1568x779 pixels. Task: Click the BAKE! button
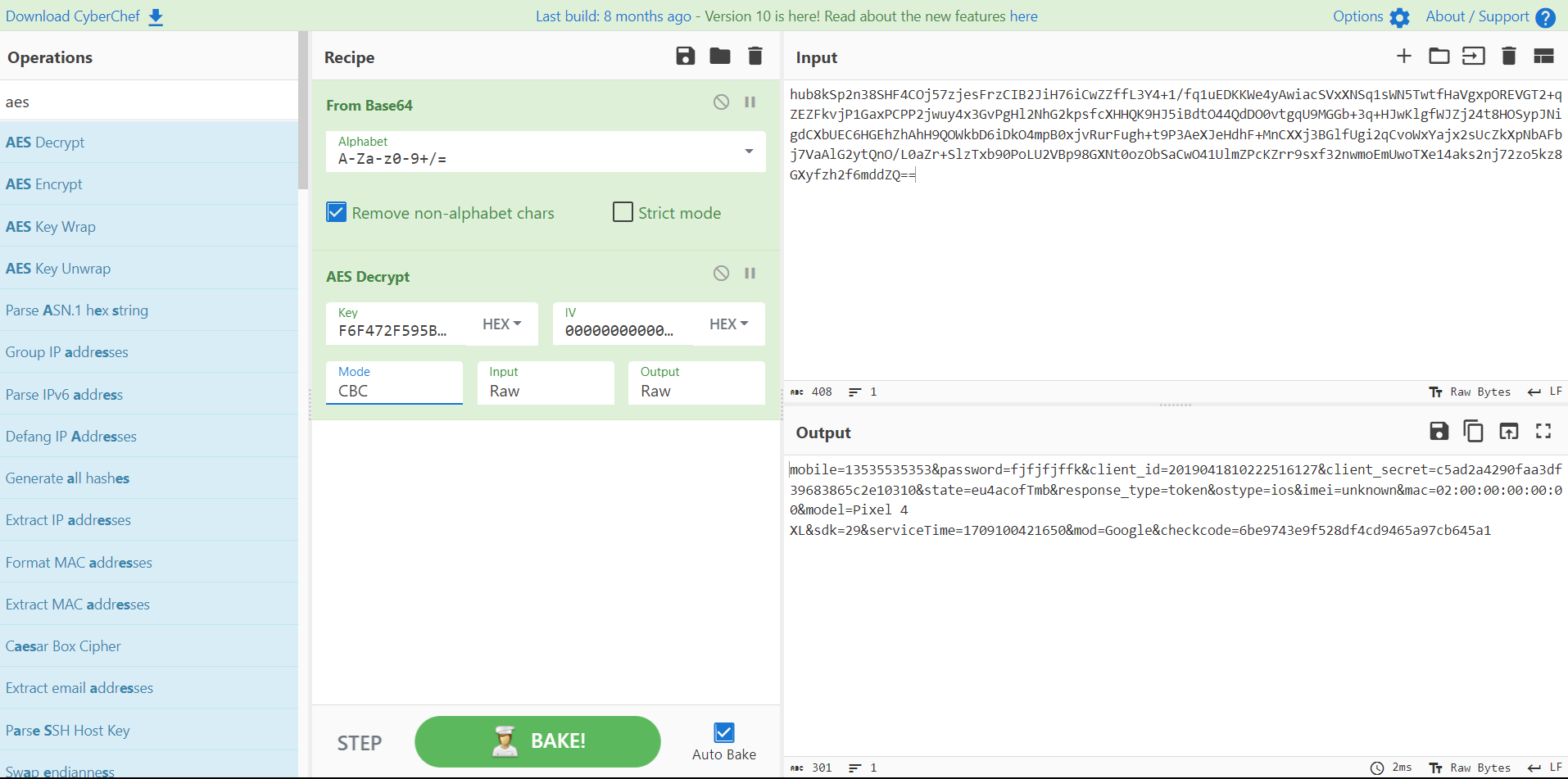pyautogui.click(x=537, y=741)
